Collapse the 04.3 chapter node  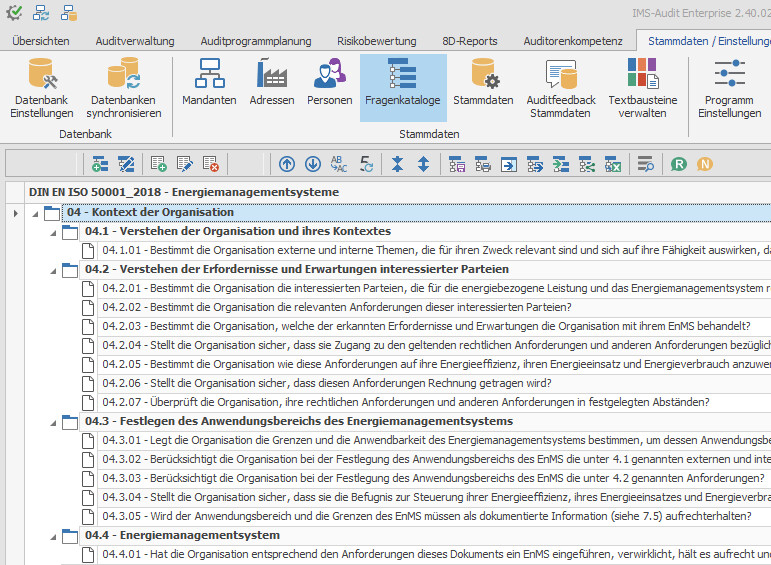point(53,423)
